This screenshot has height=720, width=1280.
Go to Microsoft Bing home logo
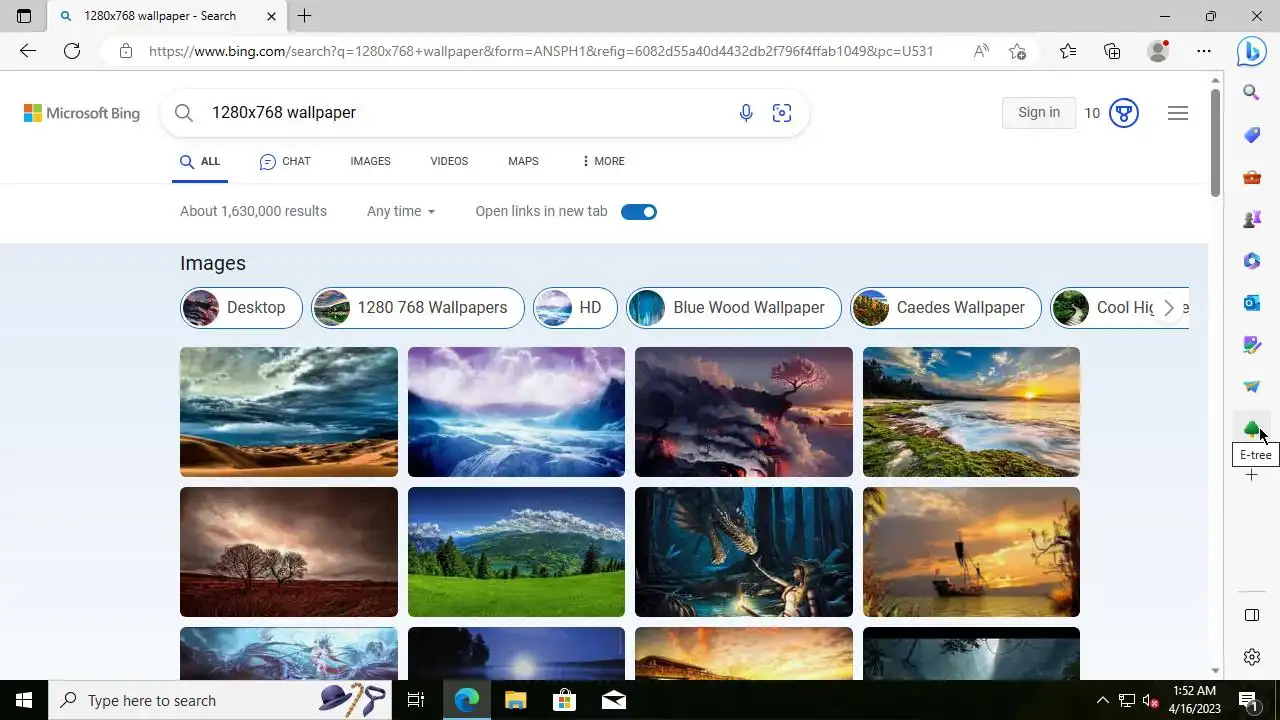click(82, 113)
